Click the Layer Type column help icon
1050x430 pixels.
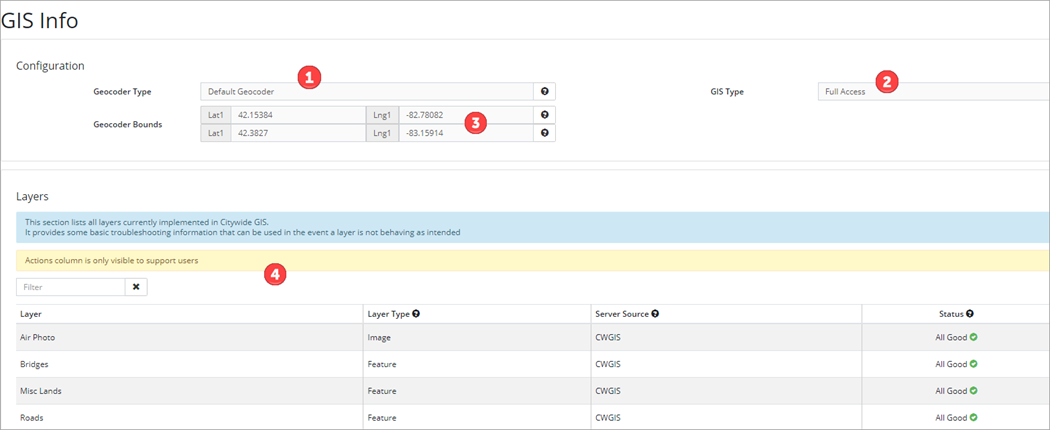(415, 314)
